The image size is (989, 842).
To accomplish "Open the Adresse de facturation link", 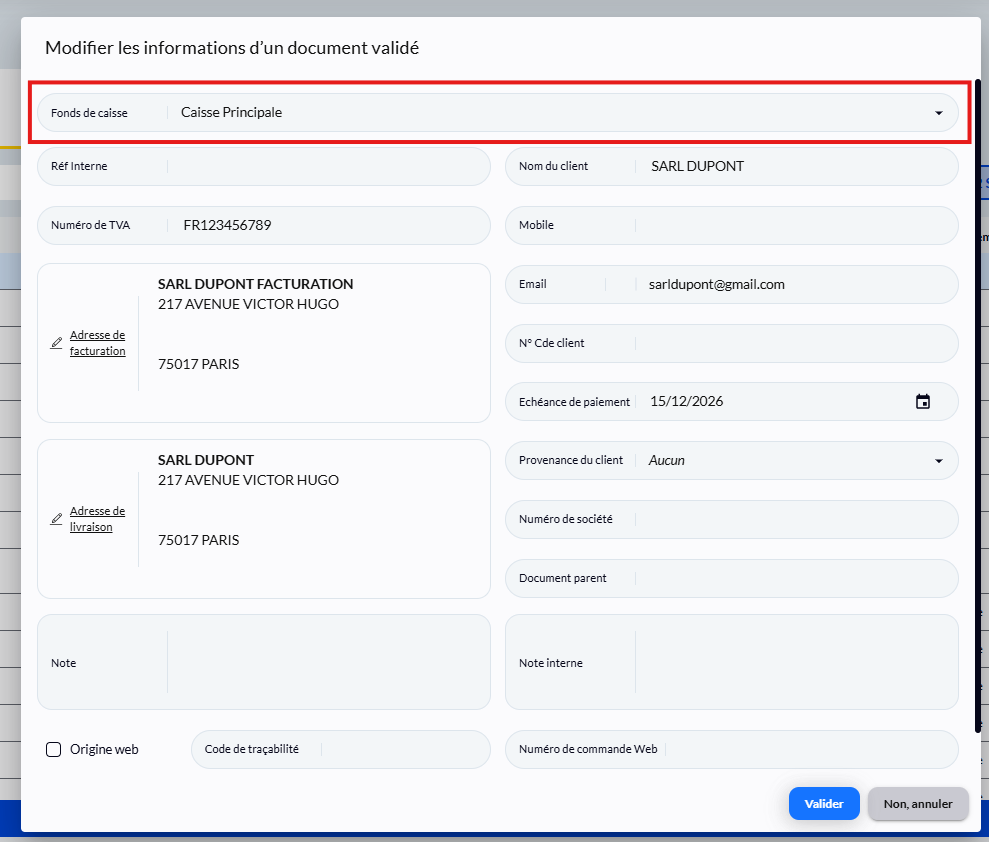I will [x=97, y=343].
